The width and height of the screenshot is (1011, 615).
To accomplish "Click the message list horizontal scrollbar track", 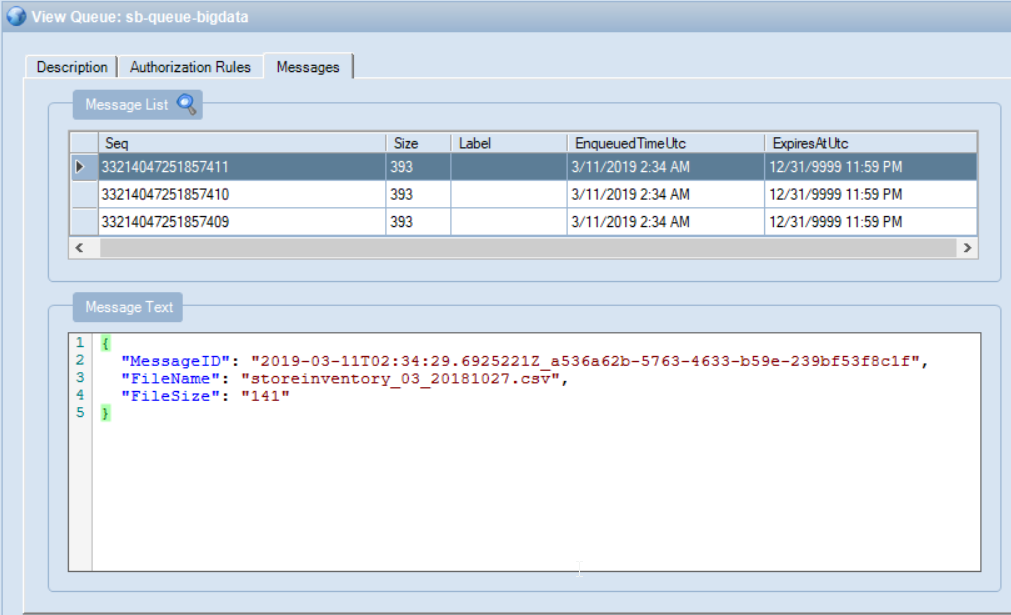I will tap(528, 248).
